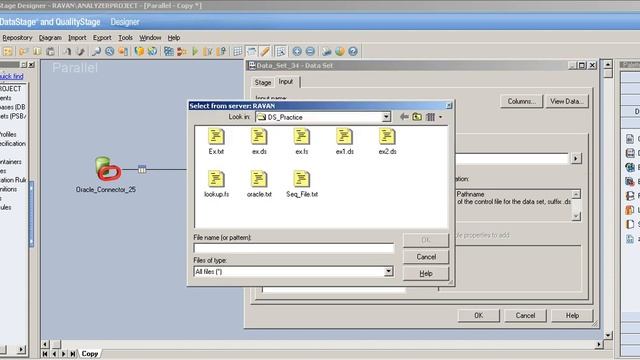Open the Diagram menu
Viewport: 640px width, 360px height.
point(50,38)
